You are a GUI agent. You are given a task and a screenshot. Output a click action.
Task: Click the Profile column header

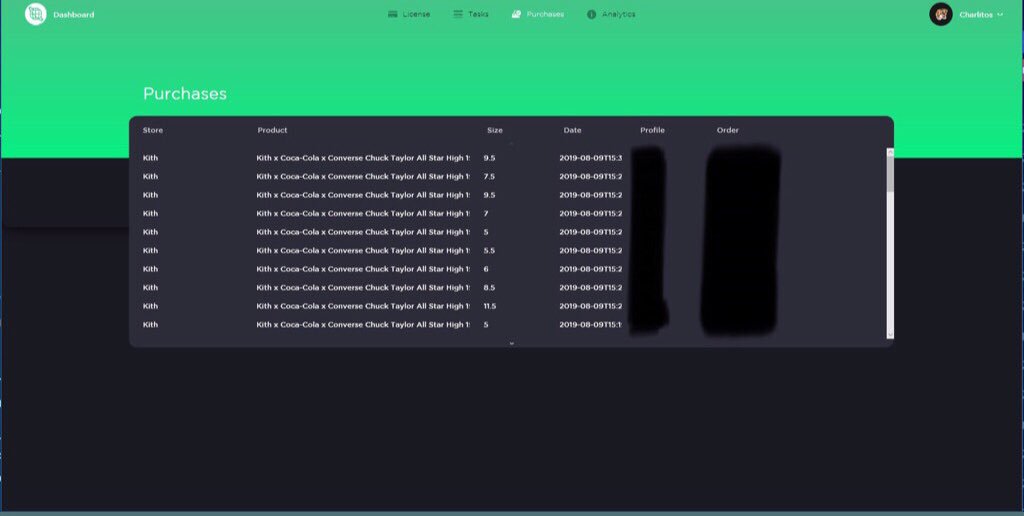click(x=652, y=130)
